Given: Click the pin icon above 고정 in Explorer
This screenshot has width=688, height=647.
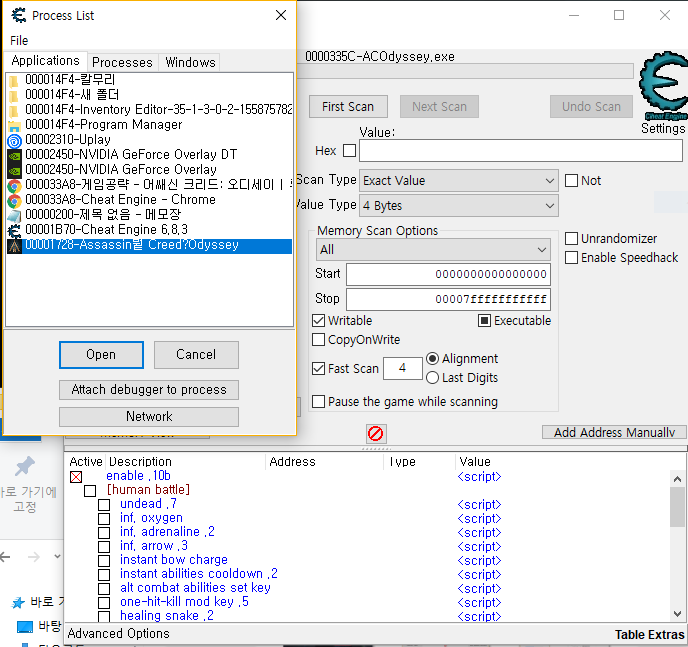Looking at the screenshot, I should pyautogui.click(x=25, y=466).
